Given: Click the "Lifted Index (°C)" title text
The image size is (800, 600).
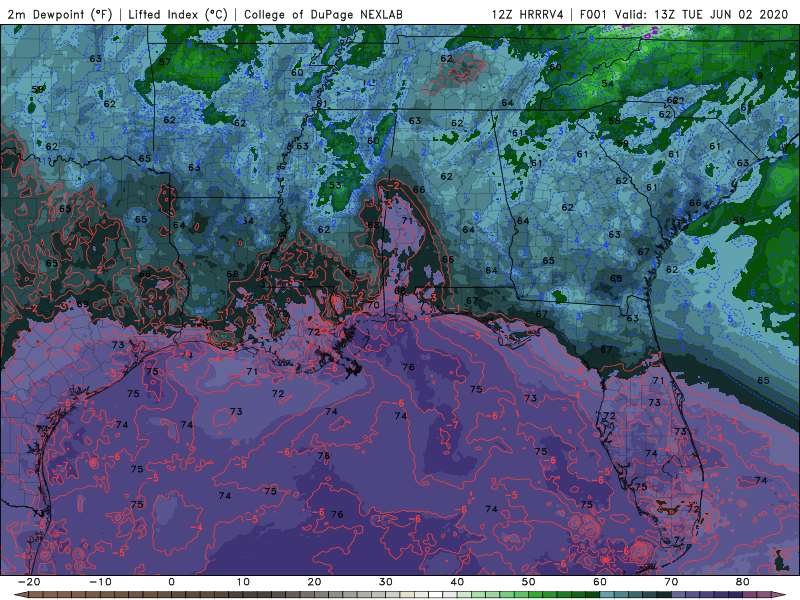Looking at the screenshot, I should [x=178, y=15].
